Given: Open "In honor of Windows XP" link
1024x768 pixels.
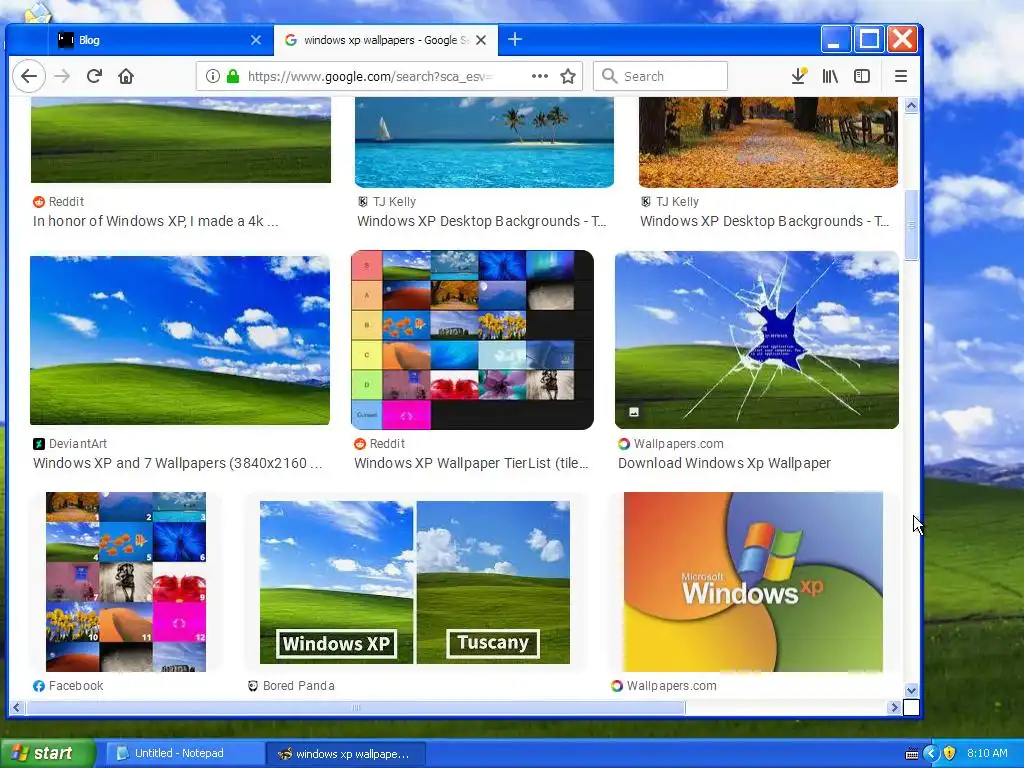Looking at the screenshot, I should pyautogui.click(x=155, y=221).
